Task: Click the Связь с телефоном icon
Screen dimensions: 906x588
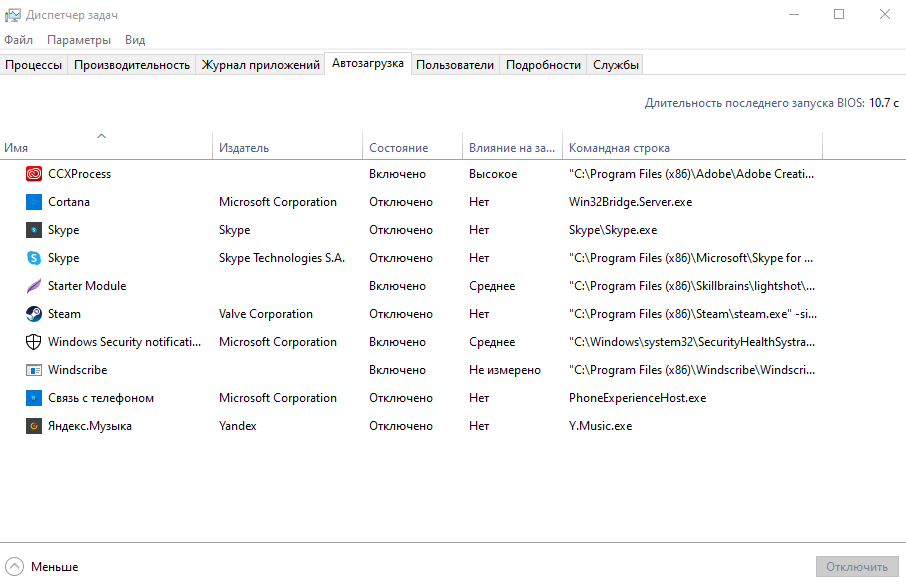Action: [34, 398]
